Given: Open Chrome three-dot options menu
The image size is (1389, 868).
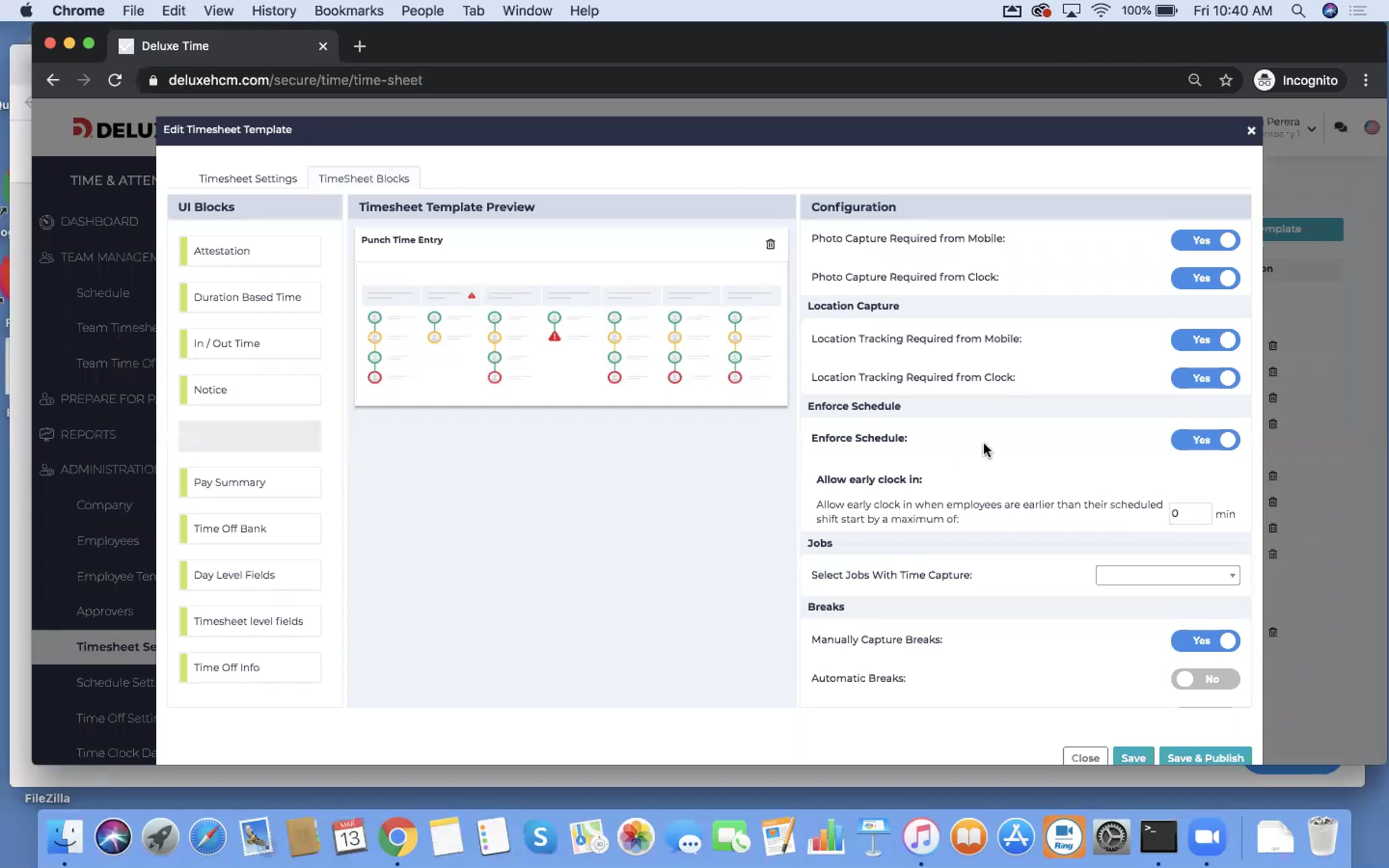Looking at the screenshot, I should coord(1366,80).
